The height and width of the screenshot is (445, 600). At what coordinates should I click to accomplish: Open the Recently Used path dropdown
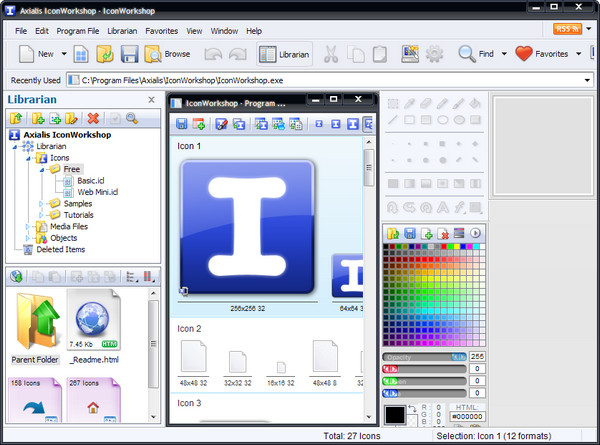click(588, 80)
